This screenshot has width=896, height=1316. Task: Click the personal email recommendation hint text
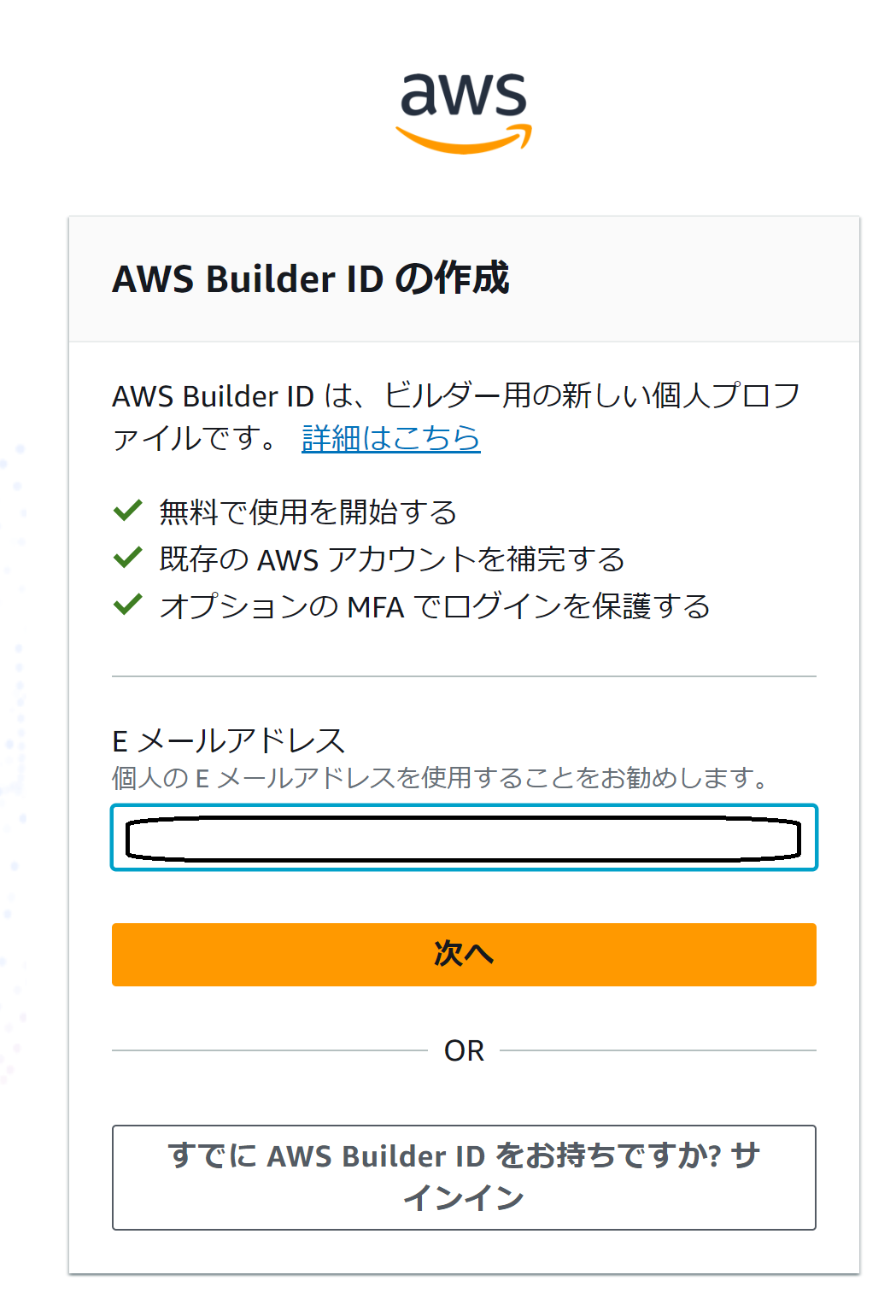click(x=442, y=776)
